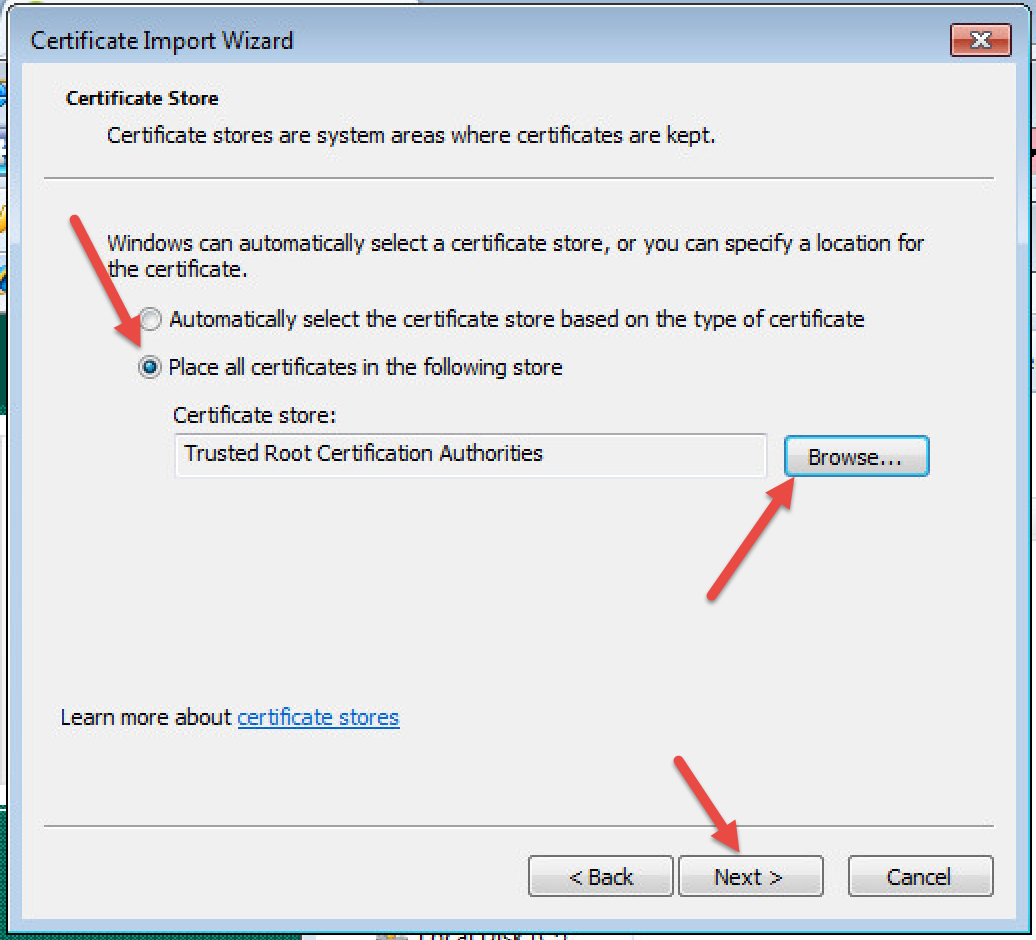The height and width of the screenshot is (940, 1036).
Task: Go to previous step with < Back
Action: click(x=600, y=877)
